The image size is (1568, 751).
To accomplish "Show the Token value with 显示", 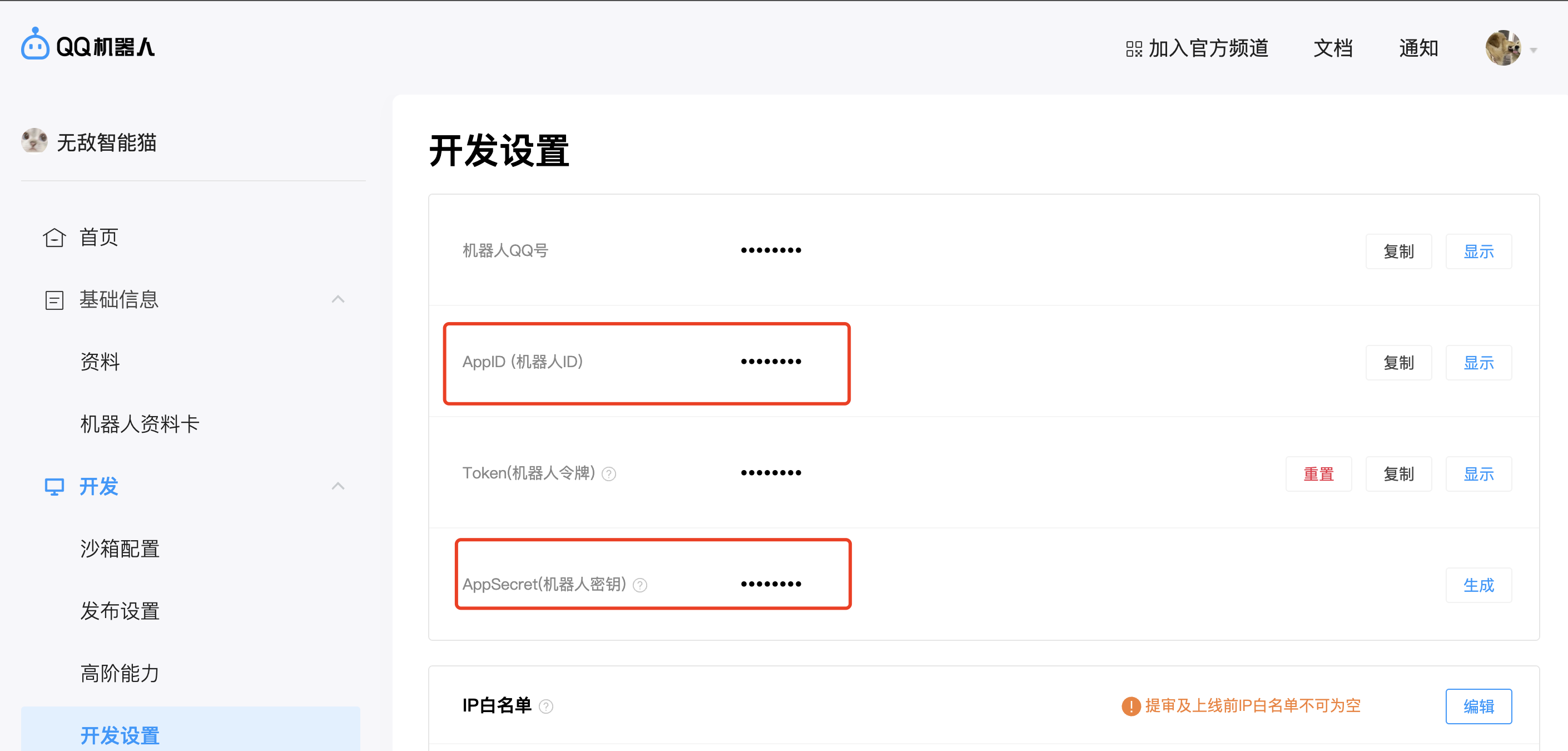I will point(1478,474).
